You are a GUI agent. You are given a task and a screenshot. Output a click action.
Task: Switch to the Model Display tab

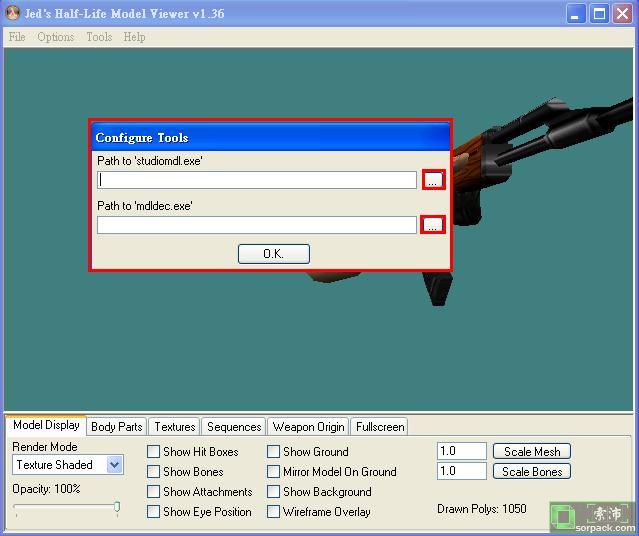46,425
